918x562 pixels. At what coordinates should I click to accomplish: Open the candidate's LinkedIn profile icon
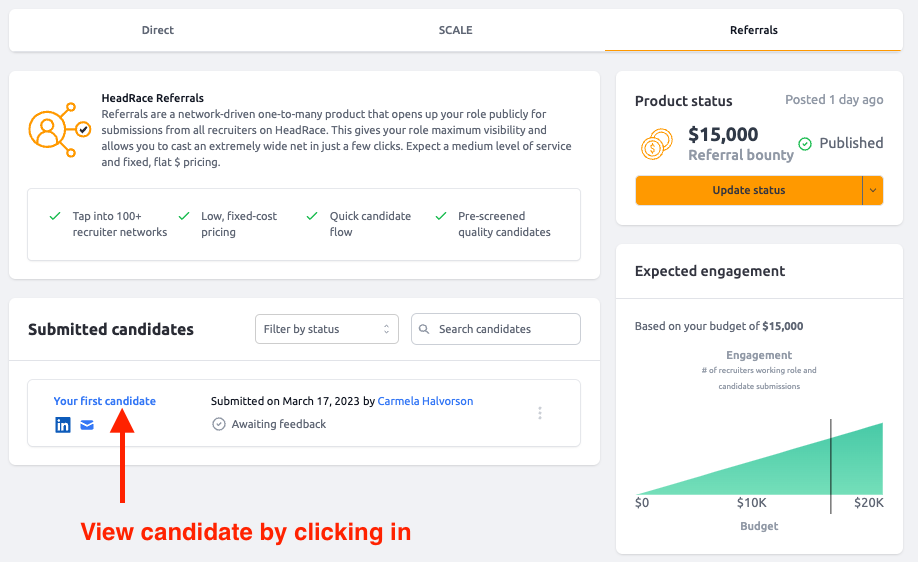63,425
